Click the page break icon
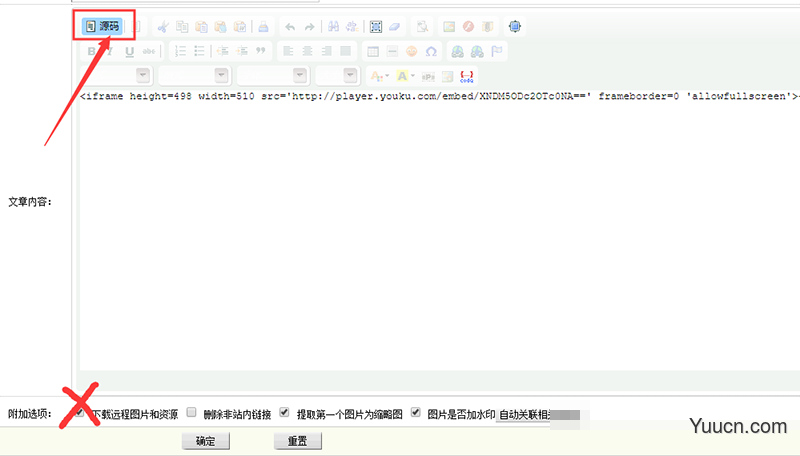The height and width of the screenshot is (456, 800). [428, 77]
